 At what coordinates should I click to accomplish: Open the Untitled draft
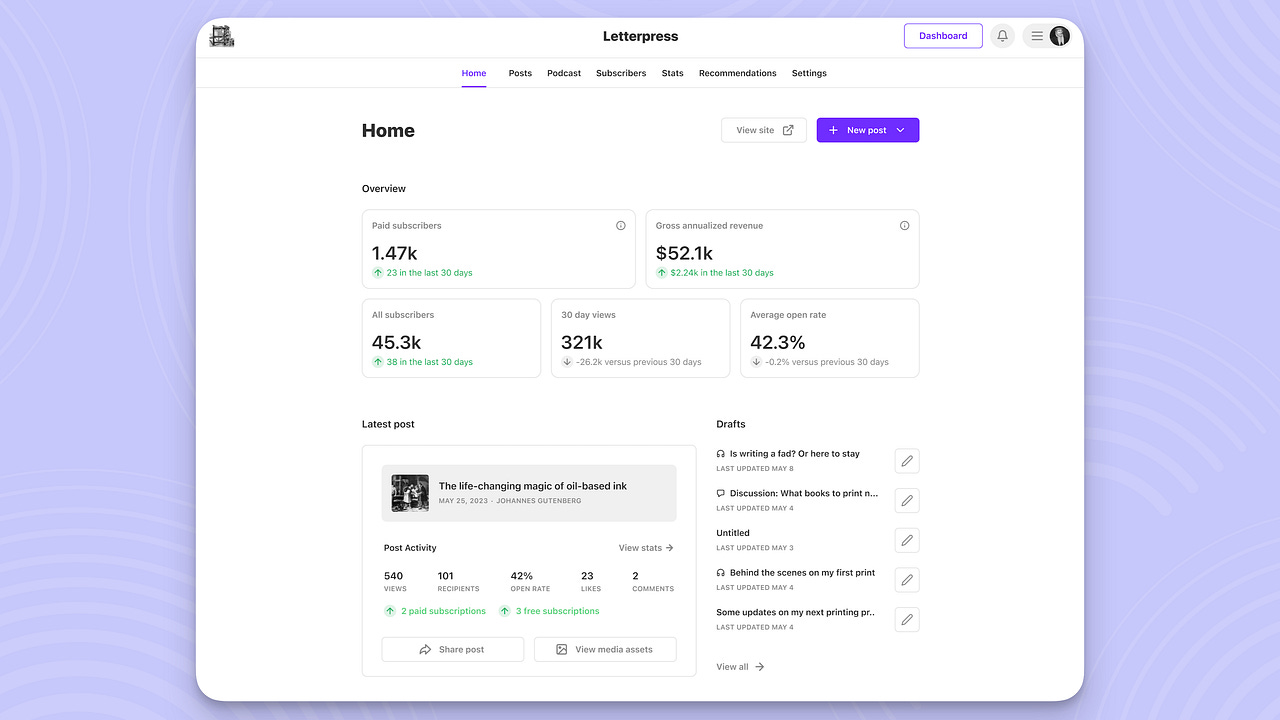coord(733,533)
